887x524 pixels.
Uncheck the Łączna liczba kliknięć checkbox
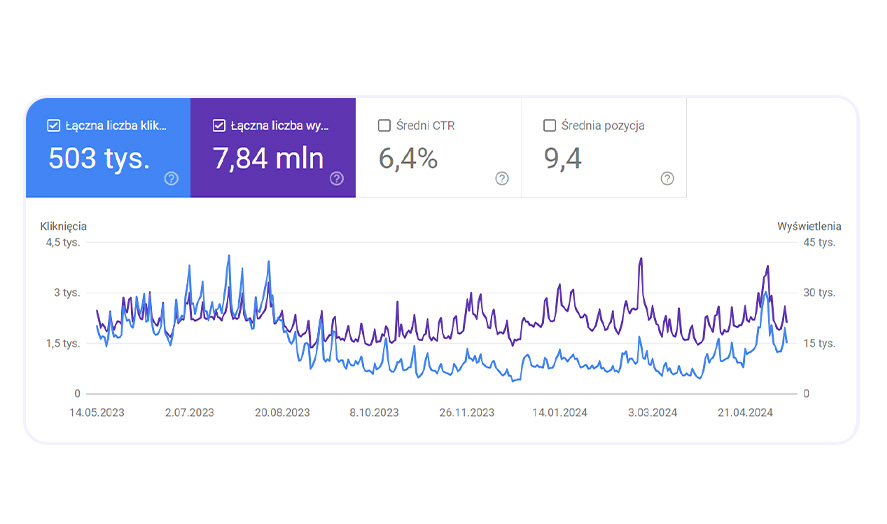[53, 126]
